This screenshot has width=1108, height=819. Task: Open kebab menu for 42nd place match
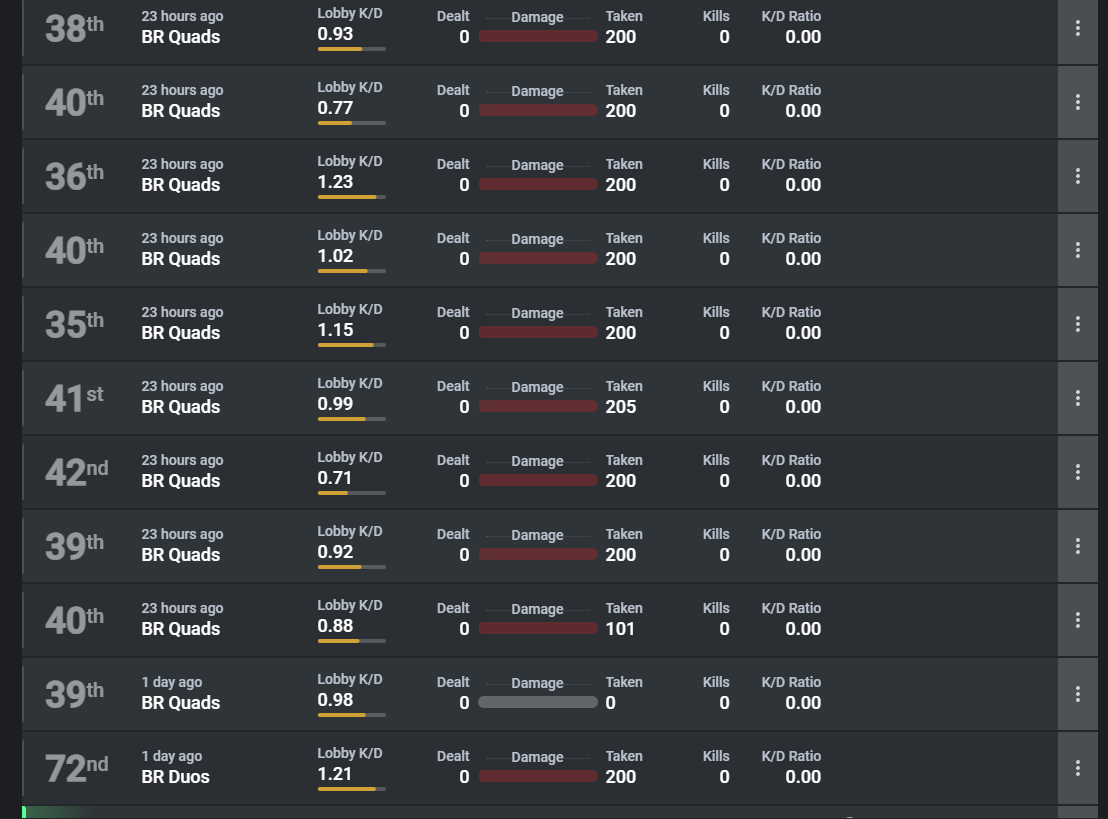(1077, 472)
